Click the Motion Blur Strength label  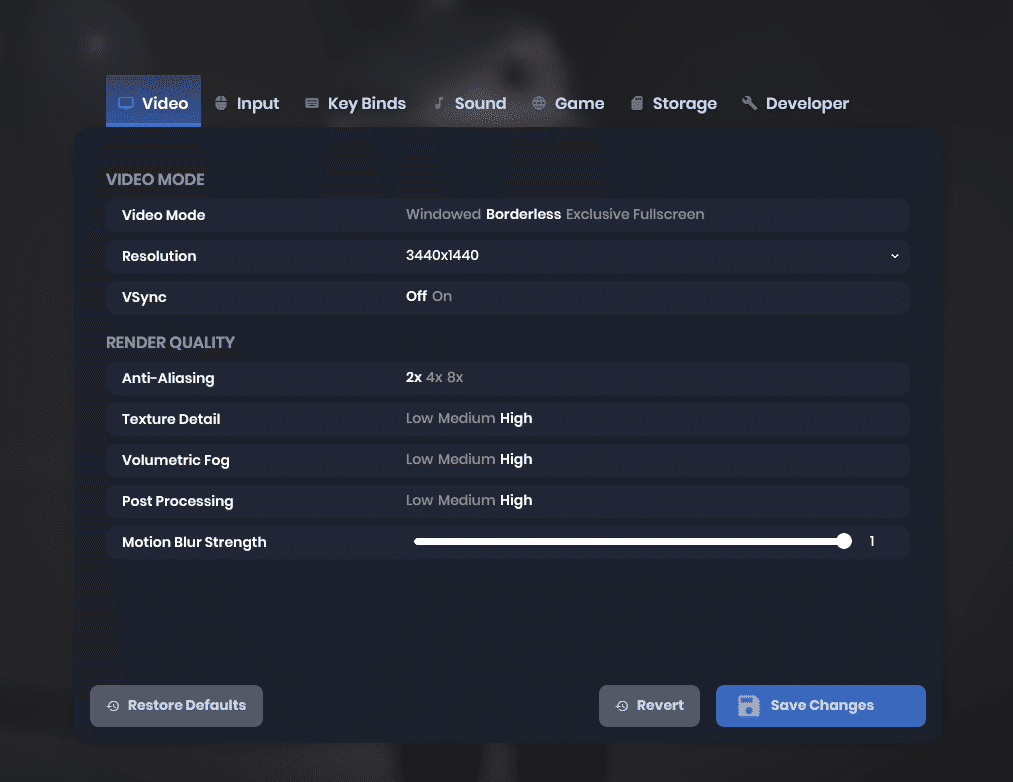tap(194, 542)
